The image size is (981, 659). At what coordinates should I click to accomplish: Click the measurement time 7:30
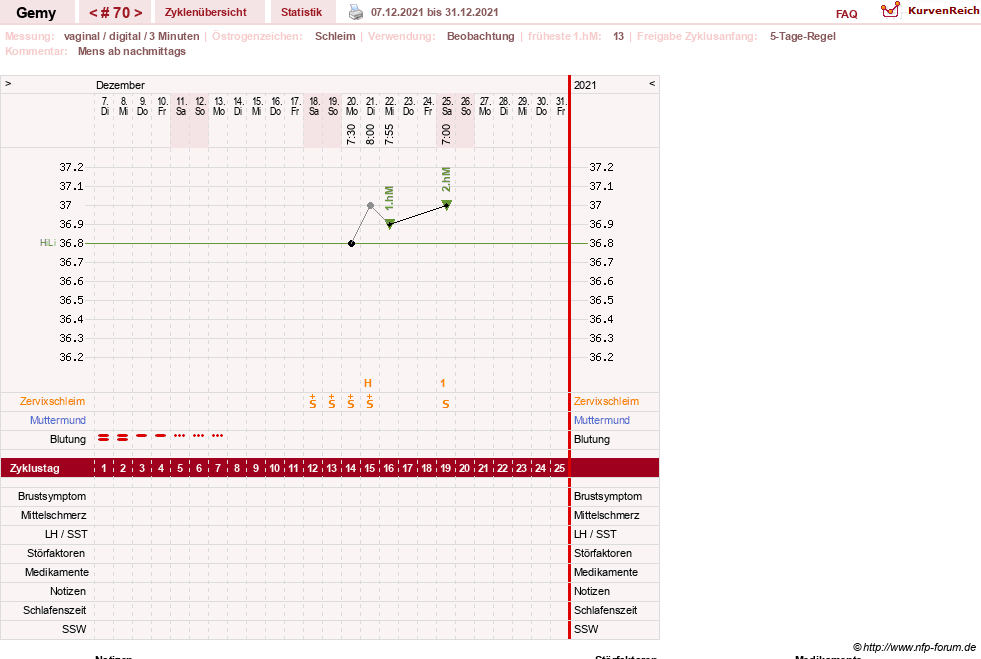click(x=352, y=134)
